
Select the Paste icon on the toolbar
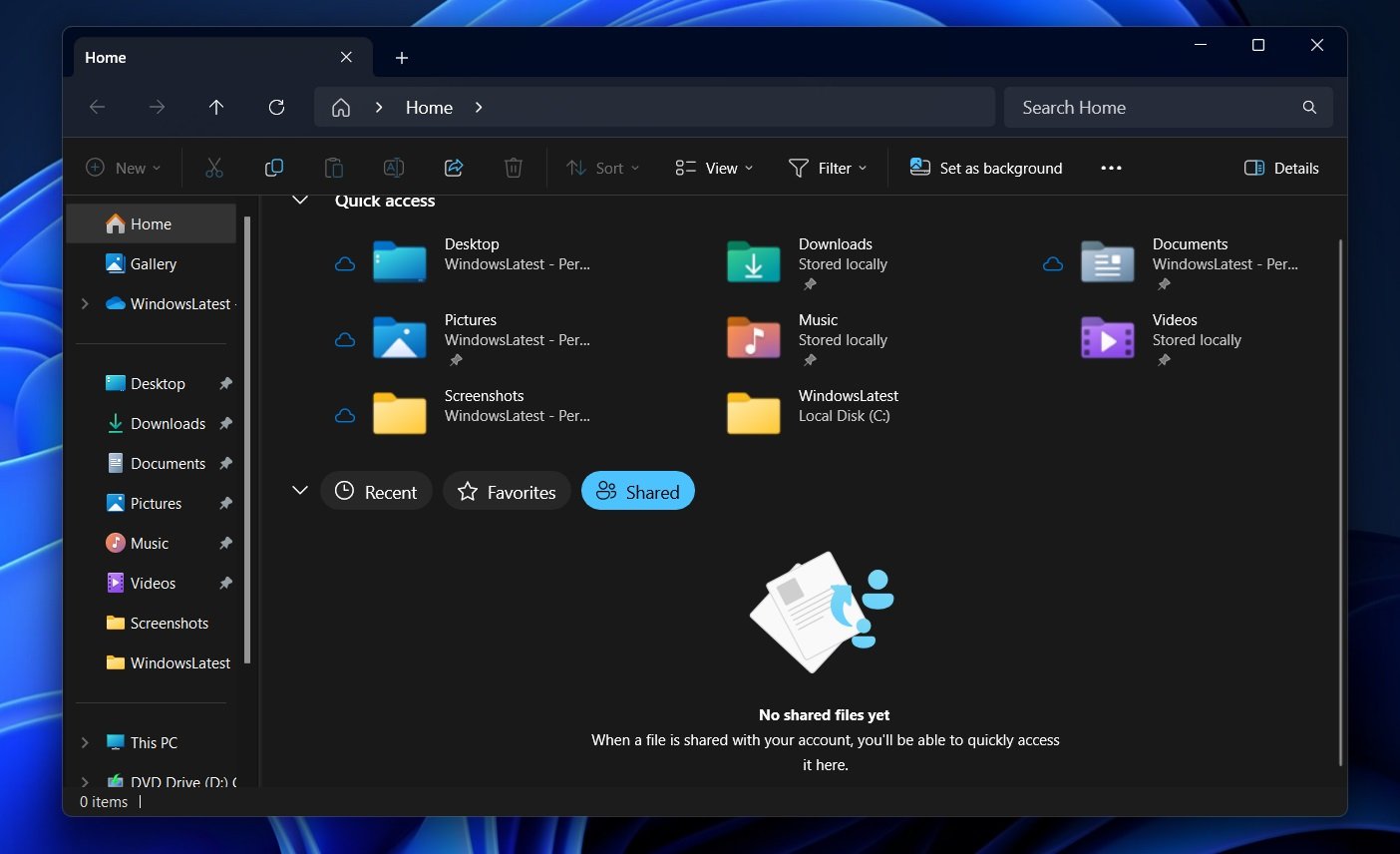[x=333, y=168]
